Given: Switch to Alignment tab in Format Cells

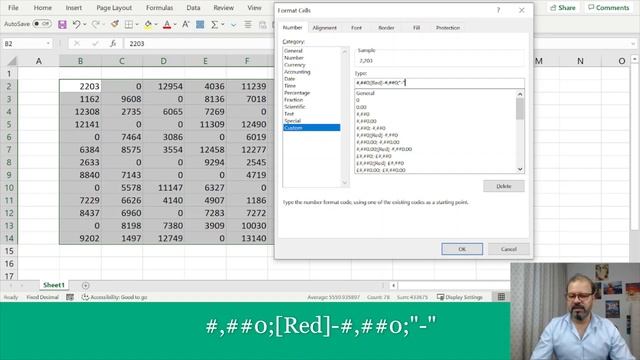Looking at the screenshot, I should tap(324, 28).
